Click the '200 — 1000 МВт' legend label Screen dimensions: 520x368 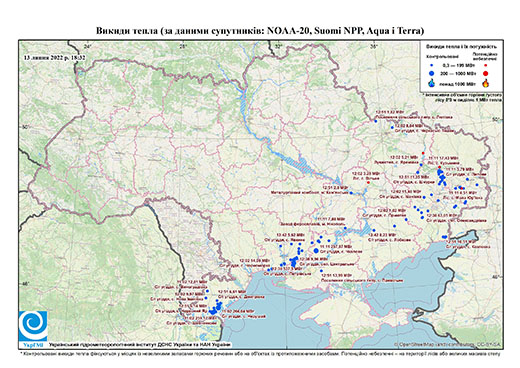pyautogui.click(x=457, y=73)
